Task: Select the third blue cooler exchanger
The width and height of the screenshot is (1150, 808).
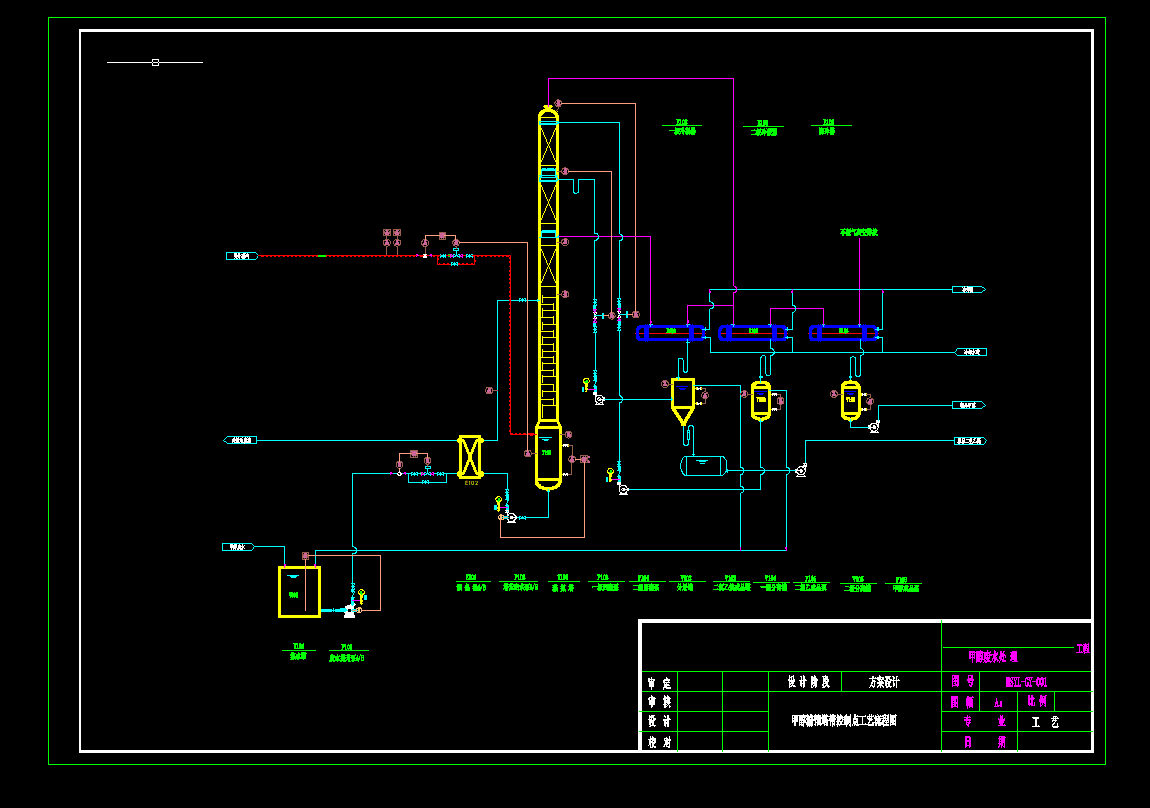Action: [x=843, y=333]
